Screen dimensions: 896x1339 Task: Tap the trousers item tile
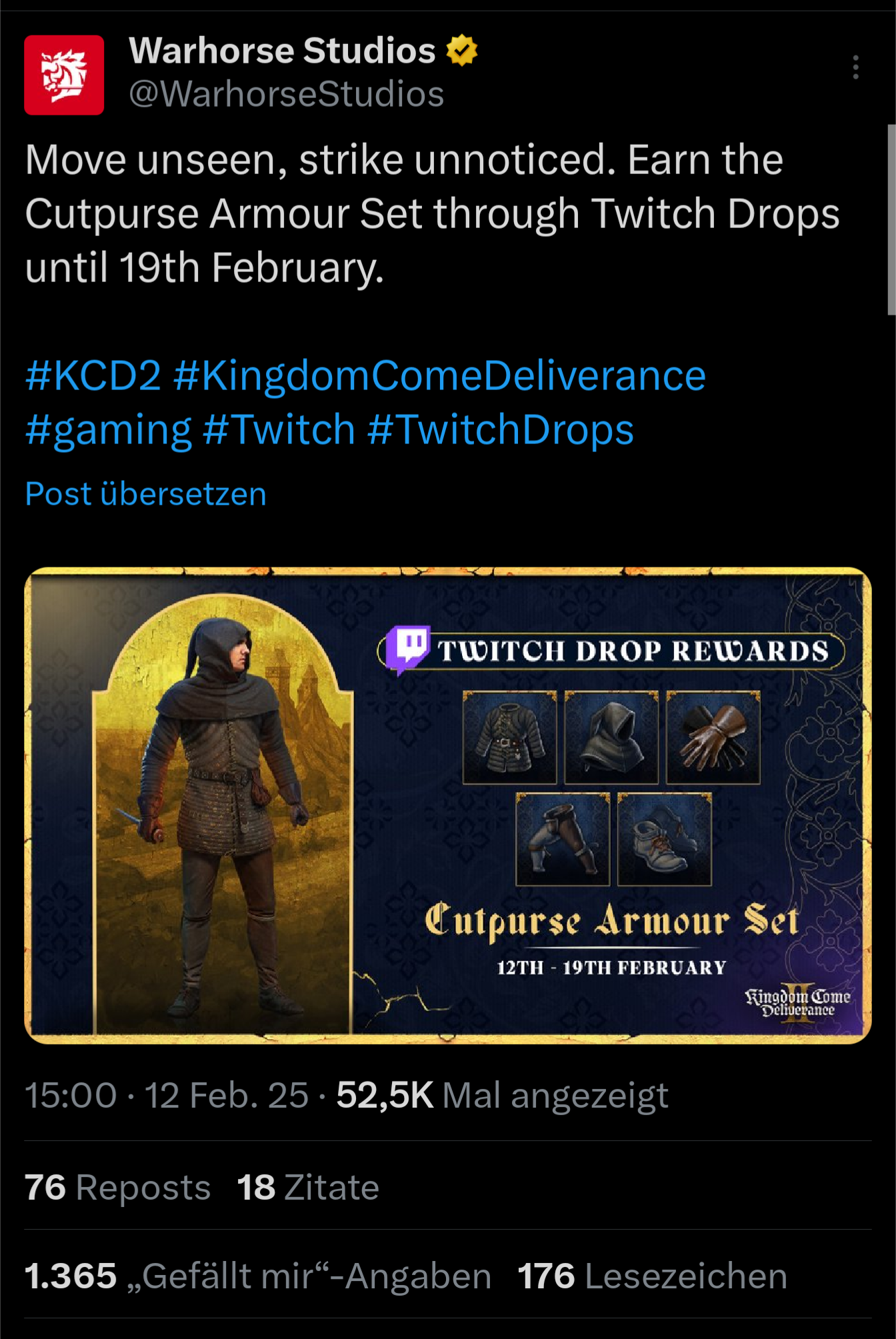(563, 839)
